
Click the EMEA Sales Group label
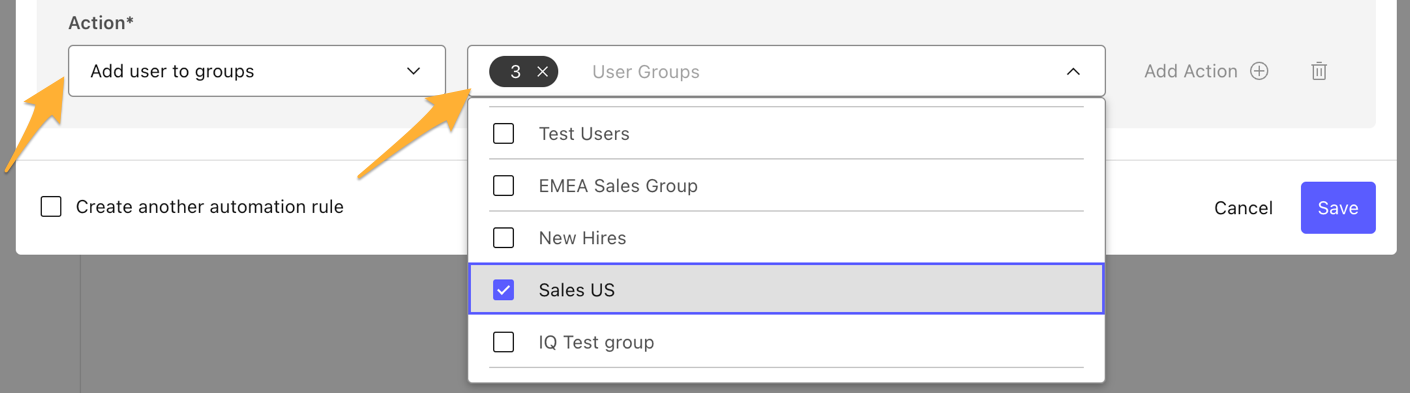[x=618, y=185]
